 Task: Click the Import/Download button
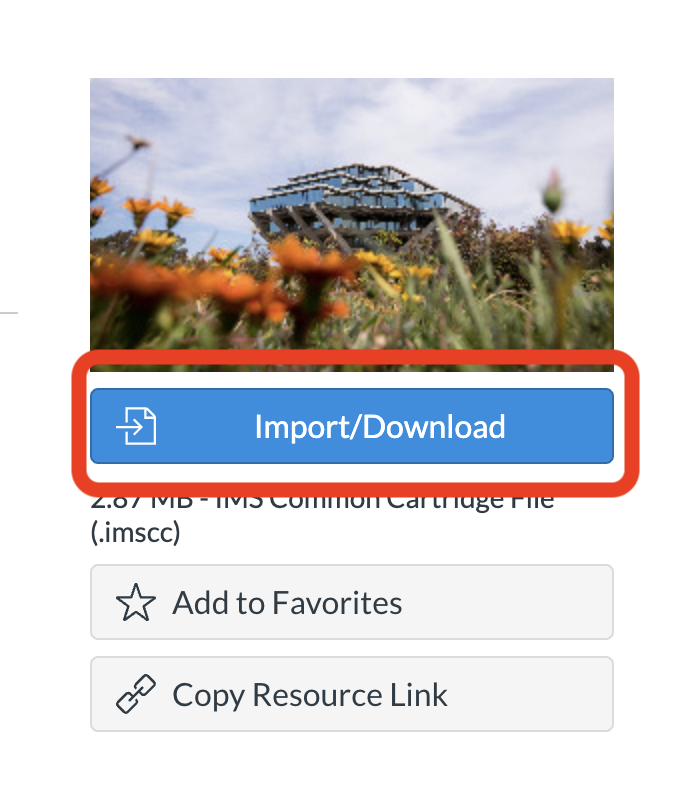tap(351, 426)
